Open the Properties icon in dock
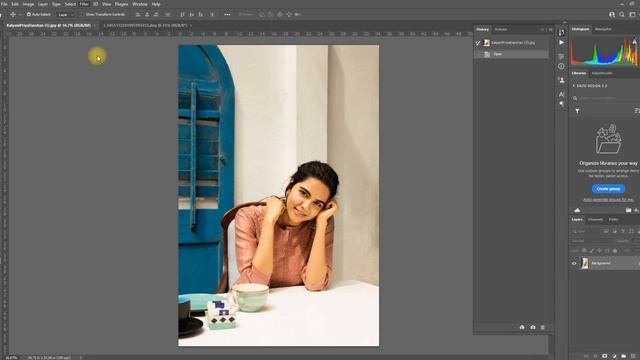 562,56
